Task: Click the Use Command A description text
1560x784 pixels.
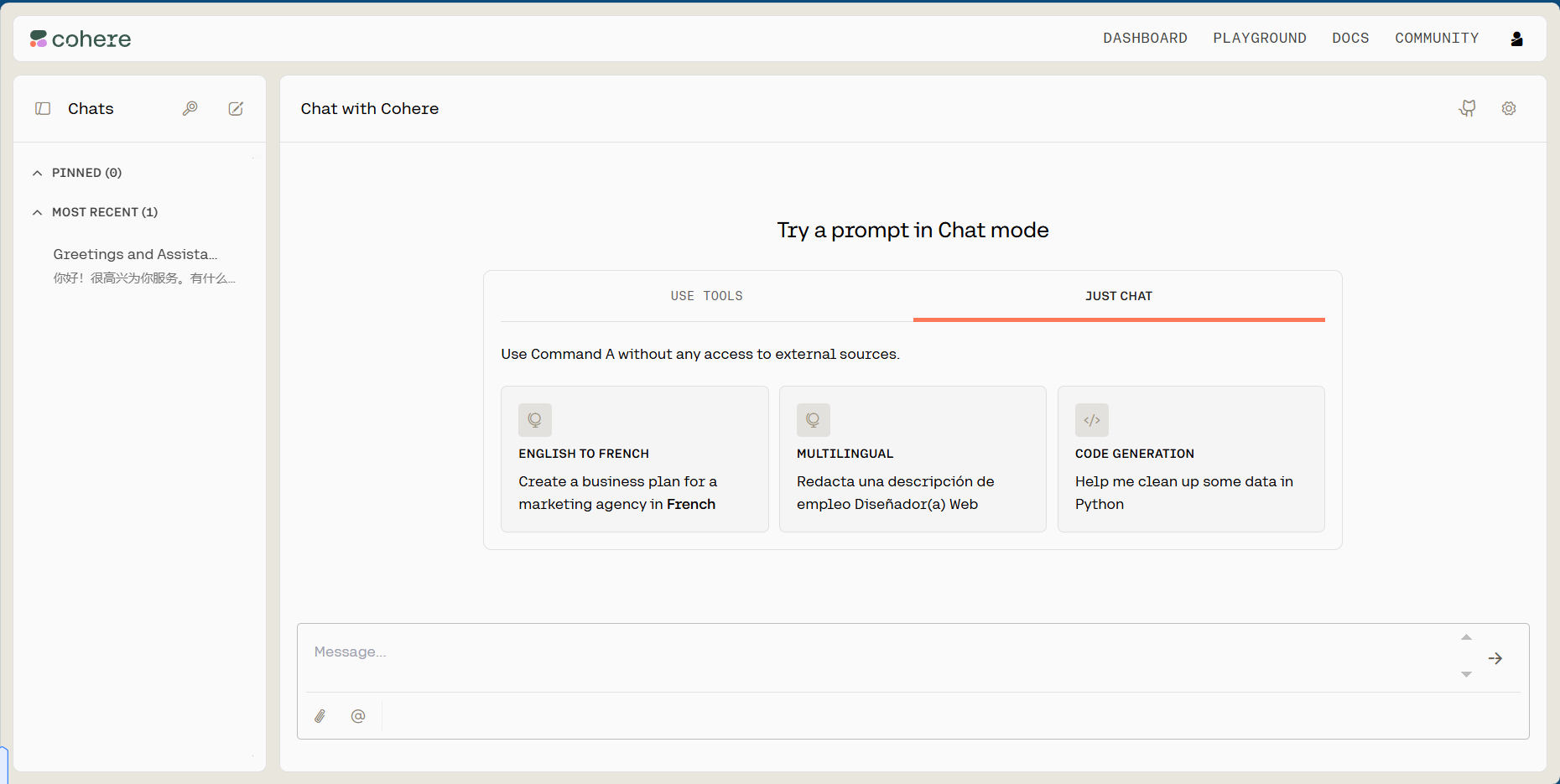Action: click(x=700, y=354)
